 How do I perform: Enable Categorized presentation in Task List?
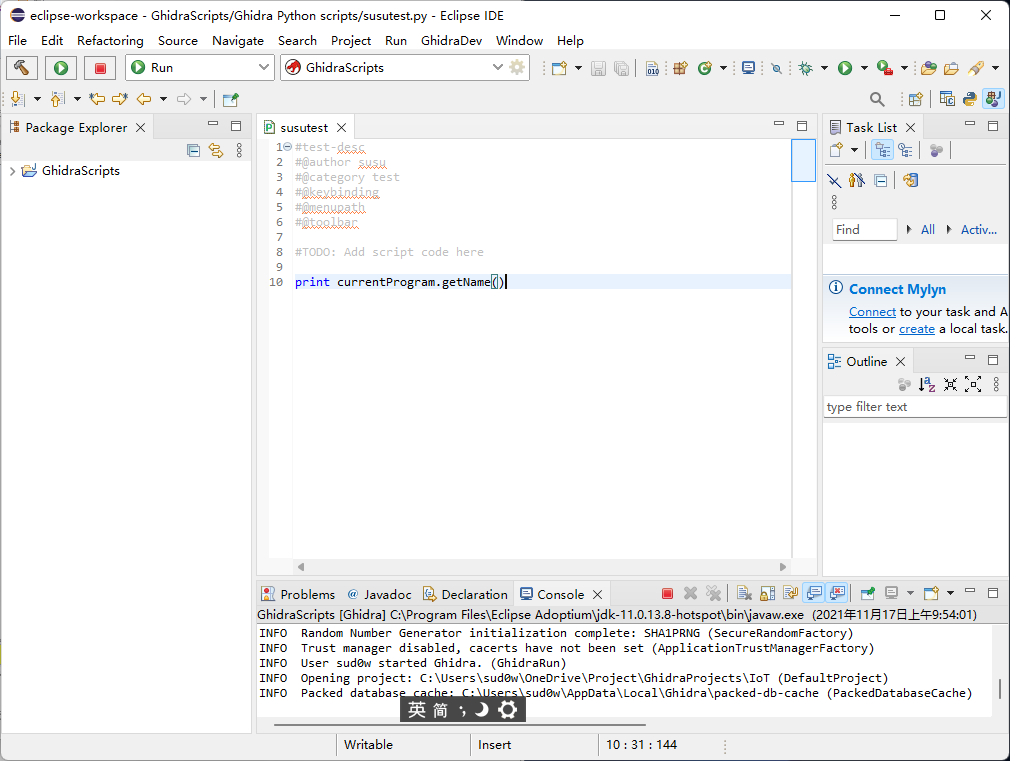(883, 150)
